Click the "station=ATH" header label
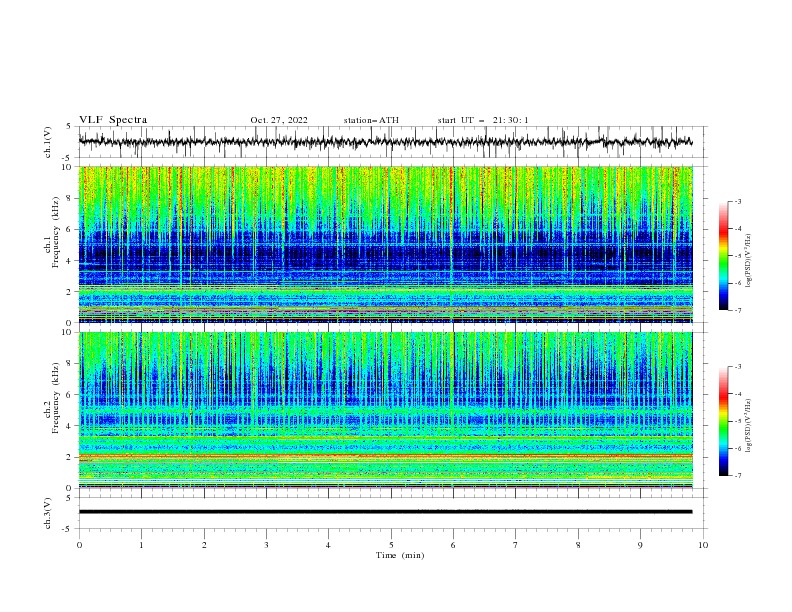 (x=371, y=120)
